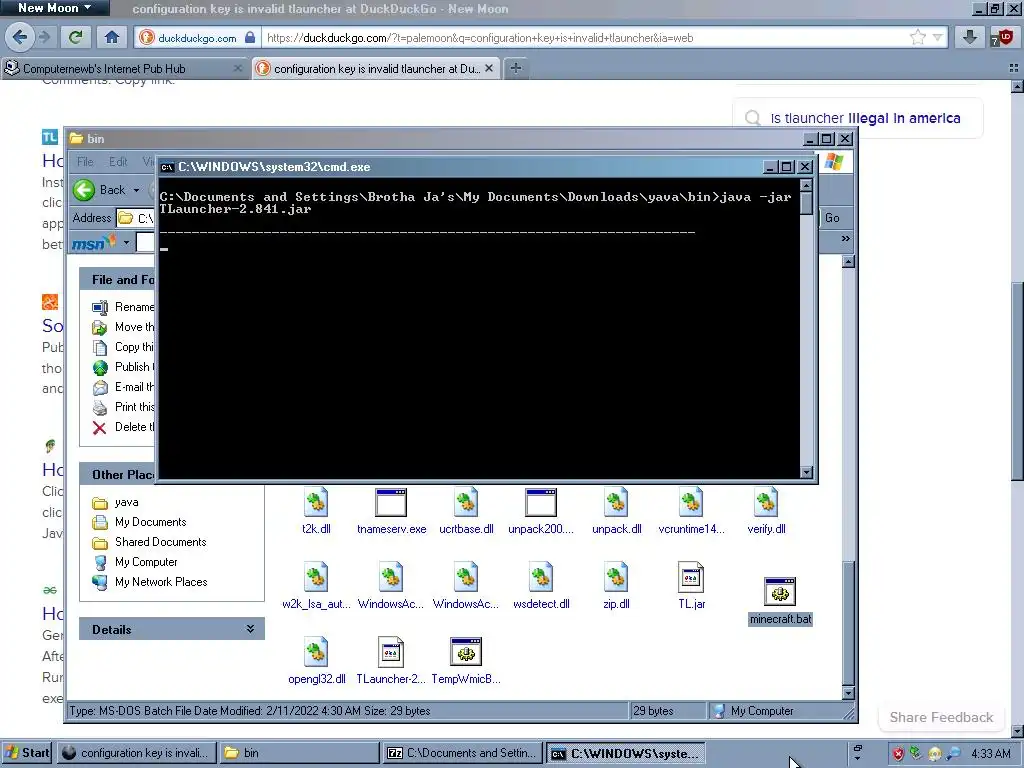
Task: Open the msn toolbar dropdown arrow
Action: click(x=126, y=243)
